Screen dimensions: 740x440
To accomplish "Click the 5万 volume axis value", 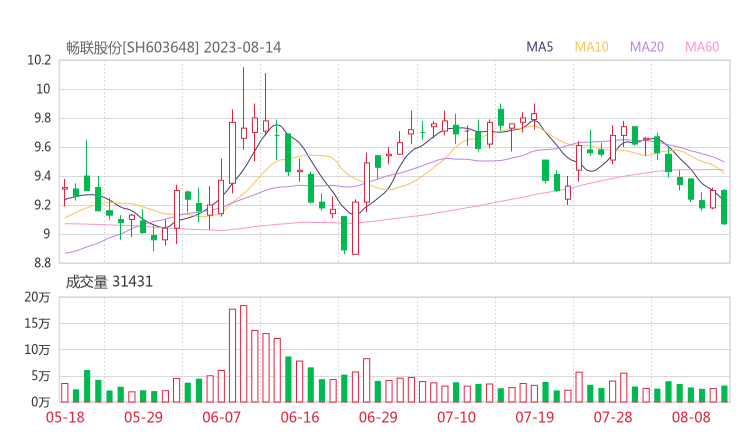I will [x=41, y=376].
